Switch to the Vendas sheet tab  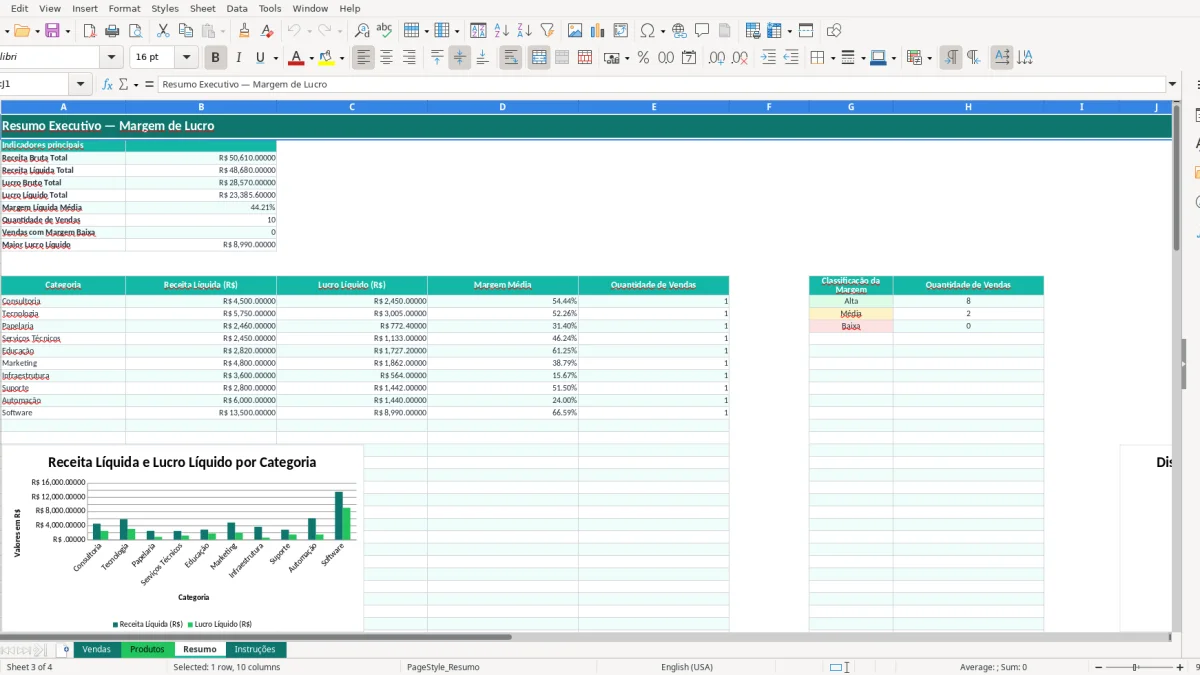point(97,649)
